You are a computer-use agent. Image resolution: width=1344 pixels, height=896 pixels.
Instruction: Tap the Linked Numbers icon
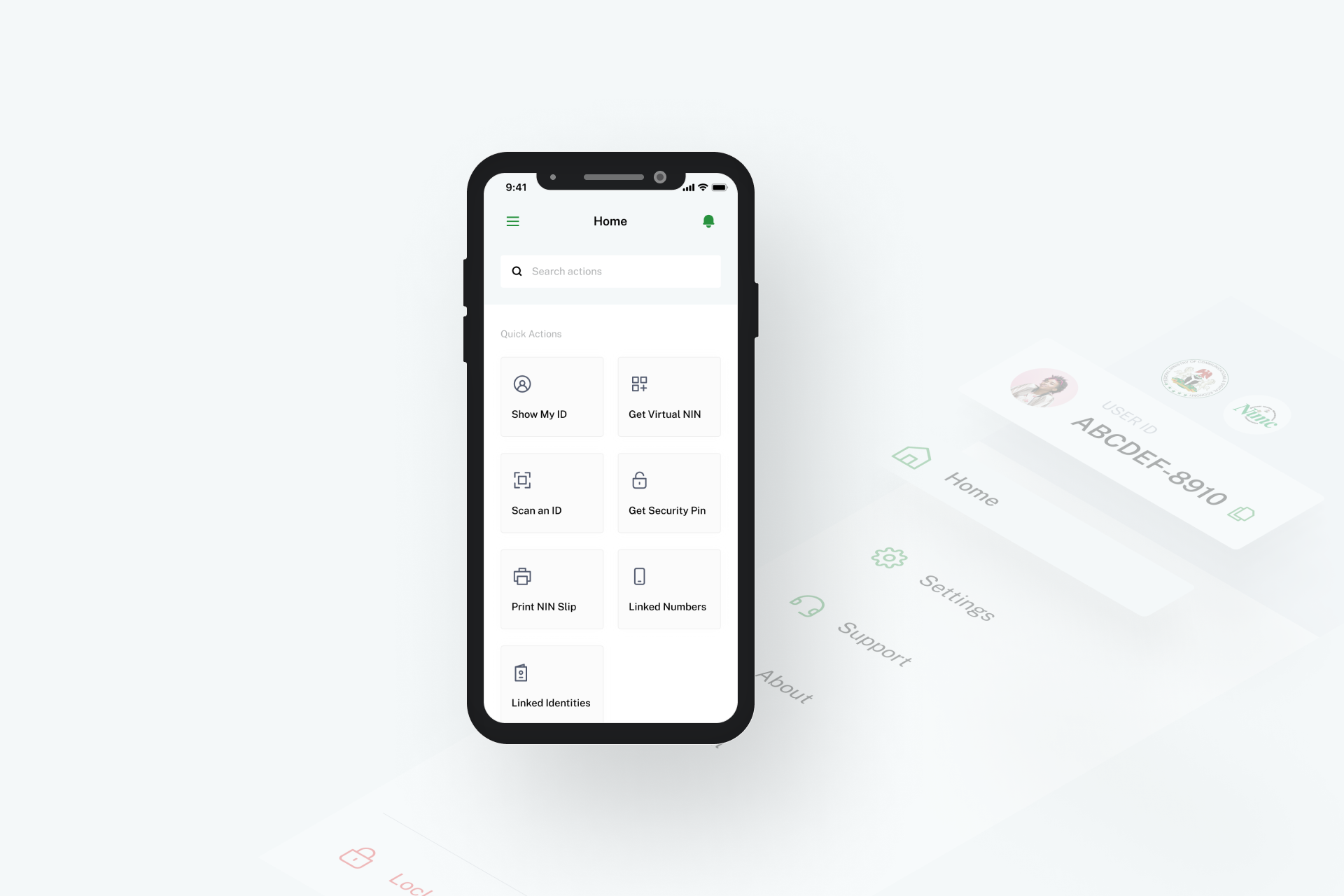click(639, 575)
